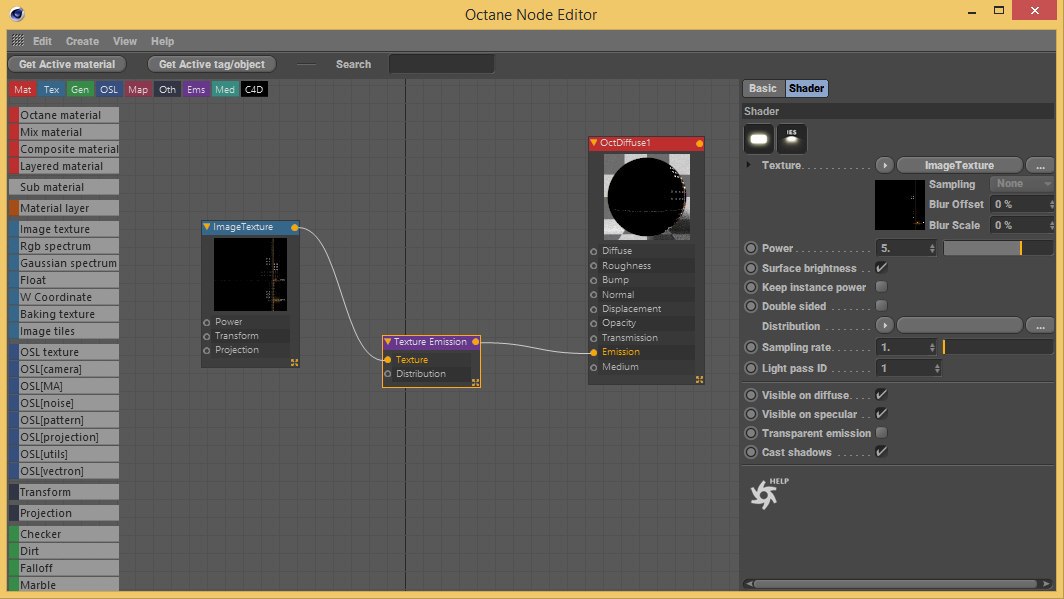Enable Double sided checkbox
This screenshot has width=1064, height=599.
(881, 306)
